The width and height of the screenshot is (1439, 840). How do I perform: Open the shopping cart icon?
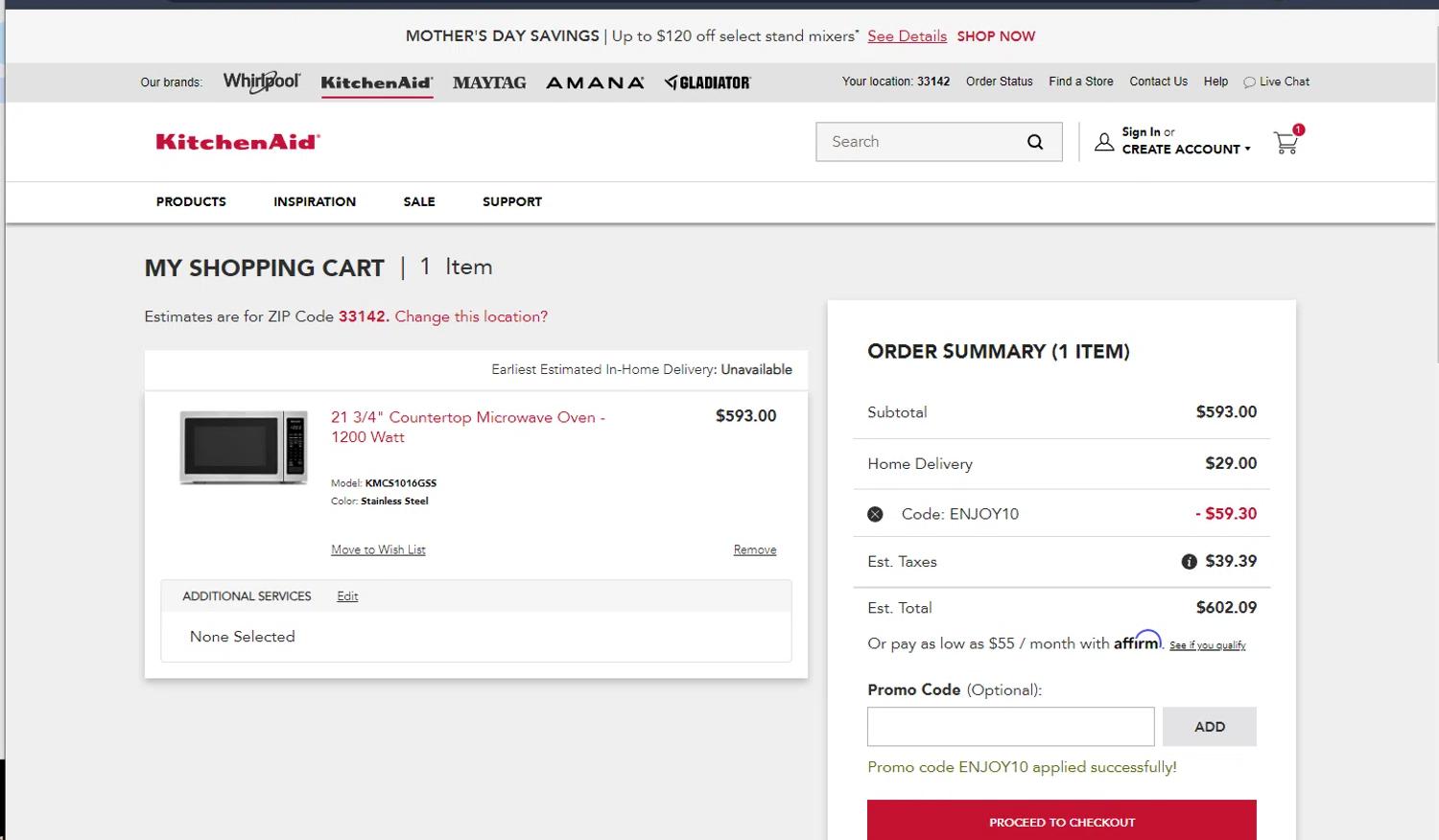pos(1286,142)
